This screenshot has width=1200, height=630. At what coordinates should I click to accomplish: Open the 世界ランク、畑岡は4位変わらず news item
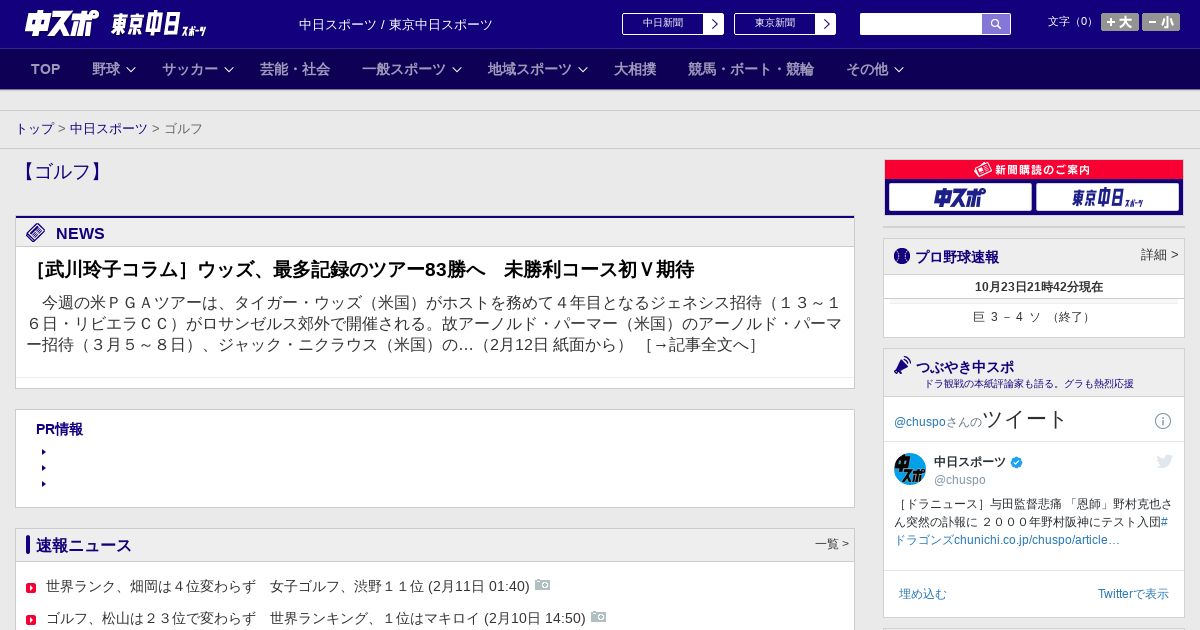tap(287, 586)
